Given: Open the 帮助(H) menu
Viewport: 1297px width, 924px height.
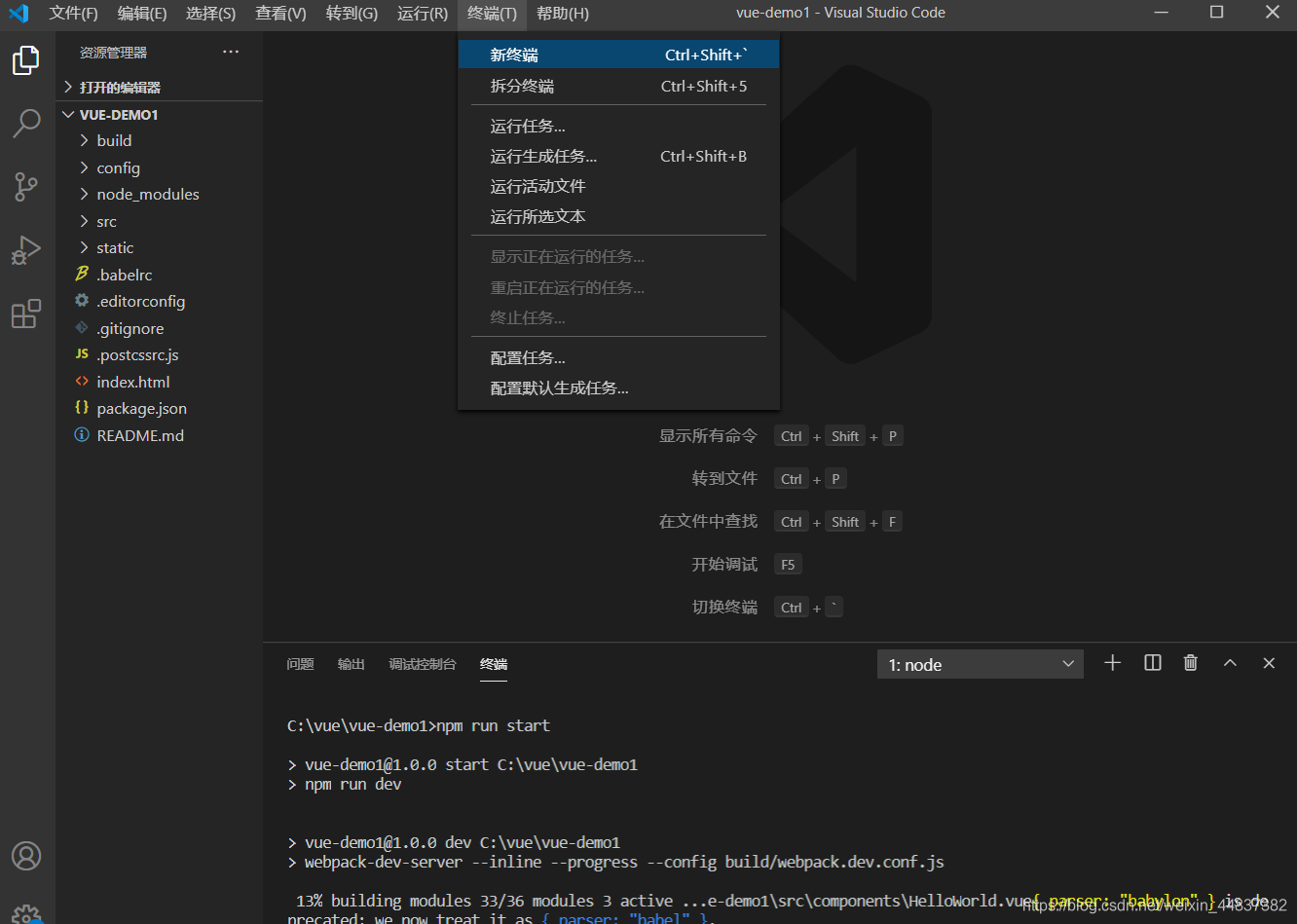Looking at the screenshot, I should tap(563, 14).
